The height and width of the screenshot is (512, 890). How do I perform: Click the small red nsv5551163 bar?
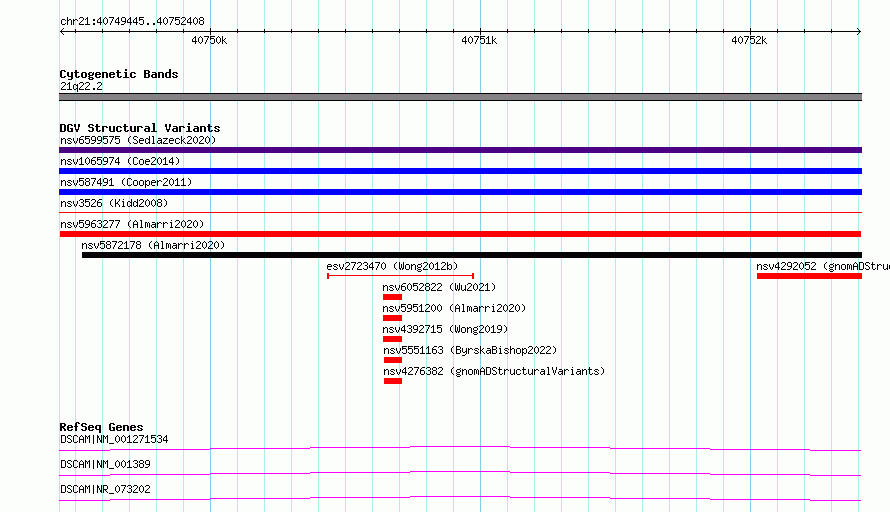tap(393, 360)
